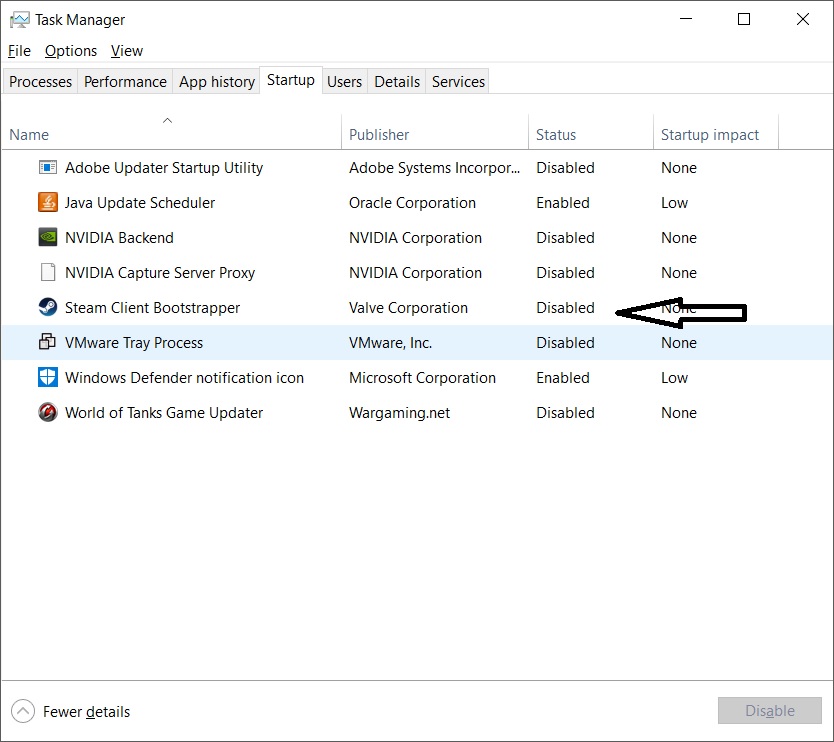Minimize the Task Manager window
Image resolution: width=834 pixels, height=742 pixels.
pos(686,19)
